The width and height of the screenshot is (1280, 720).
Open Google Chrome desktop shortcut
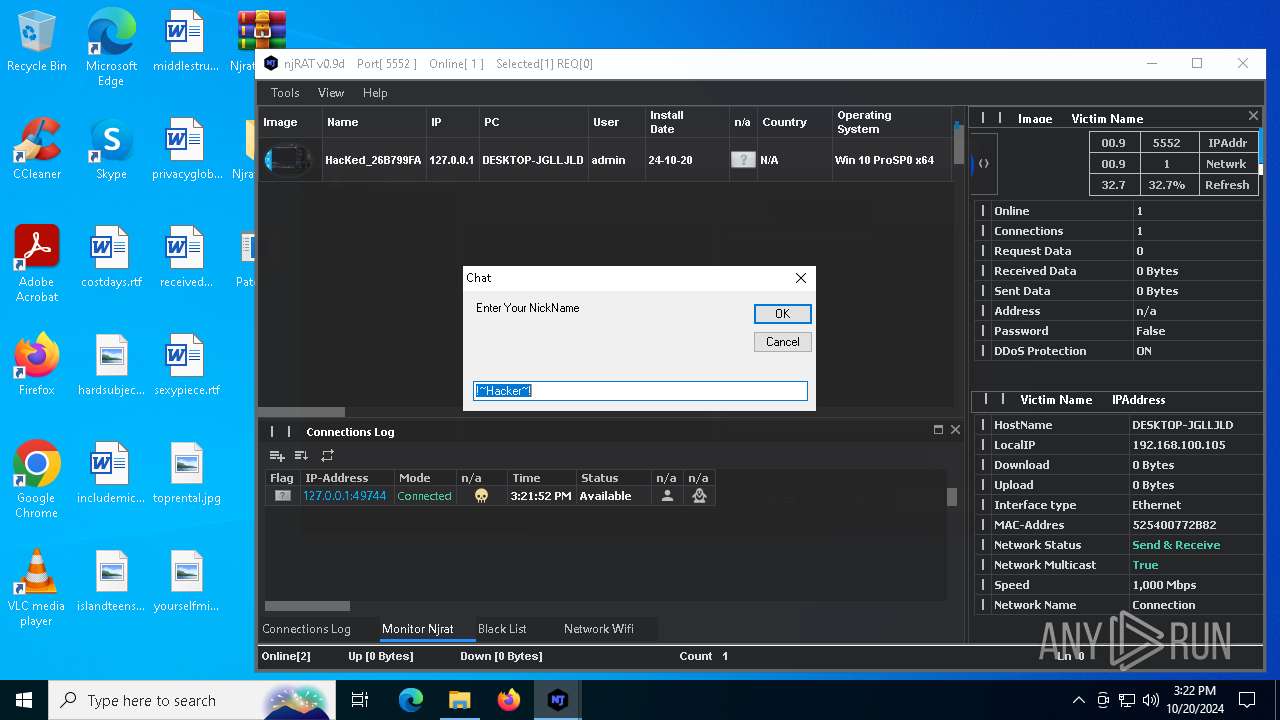[37, 480]
